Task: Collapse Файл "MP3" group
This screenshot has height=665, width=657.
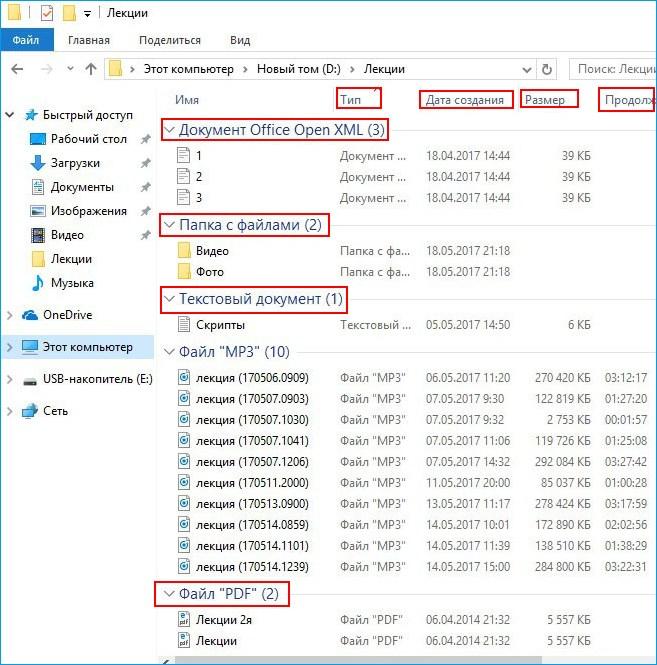Action: pyautogui.click(x=169, y=352)
